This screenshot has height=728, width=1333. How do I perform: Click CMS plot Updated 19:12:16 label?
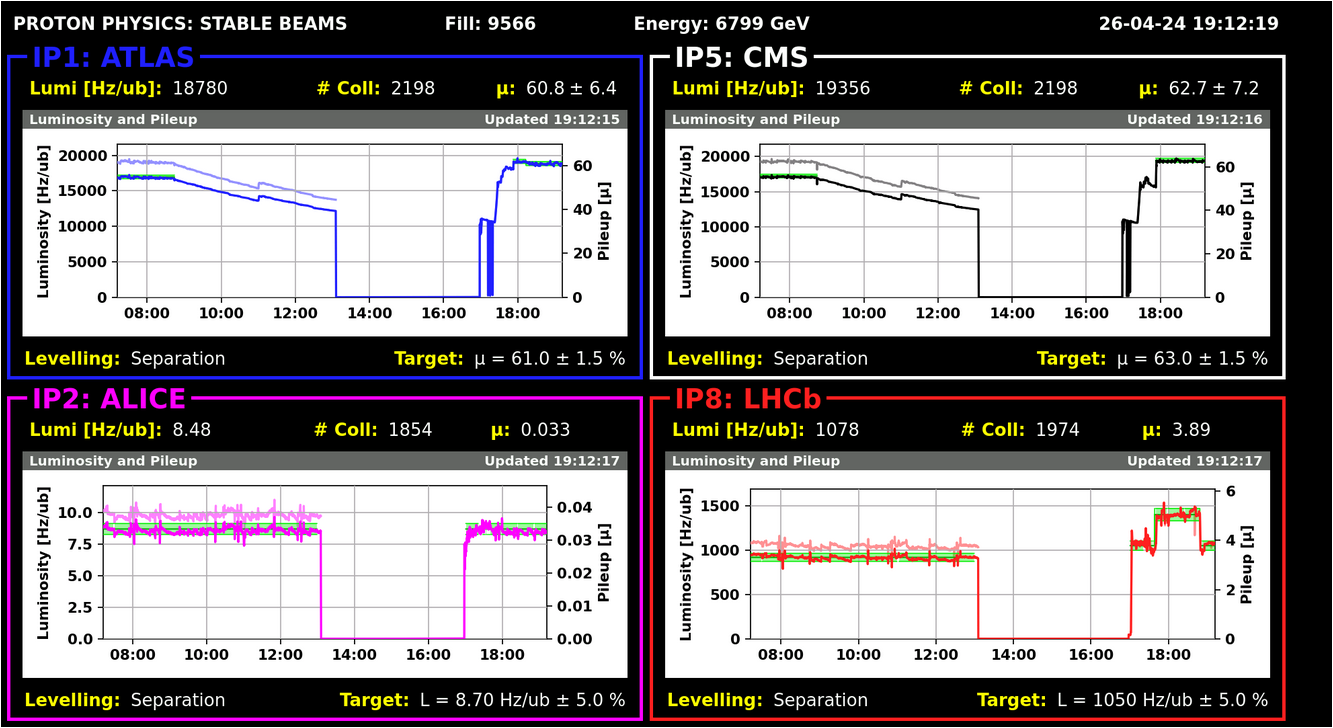(x=1195, y=120)
